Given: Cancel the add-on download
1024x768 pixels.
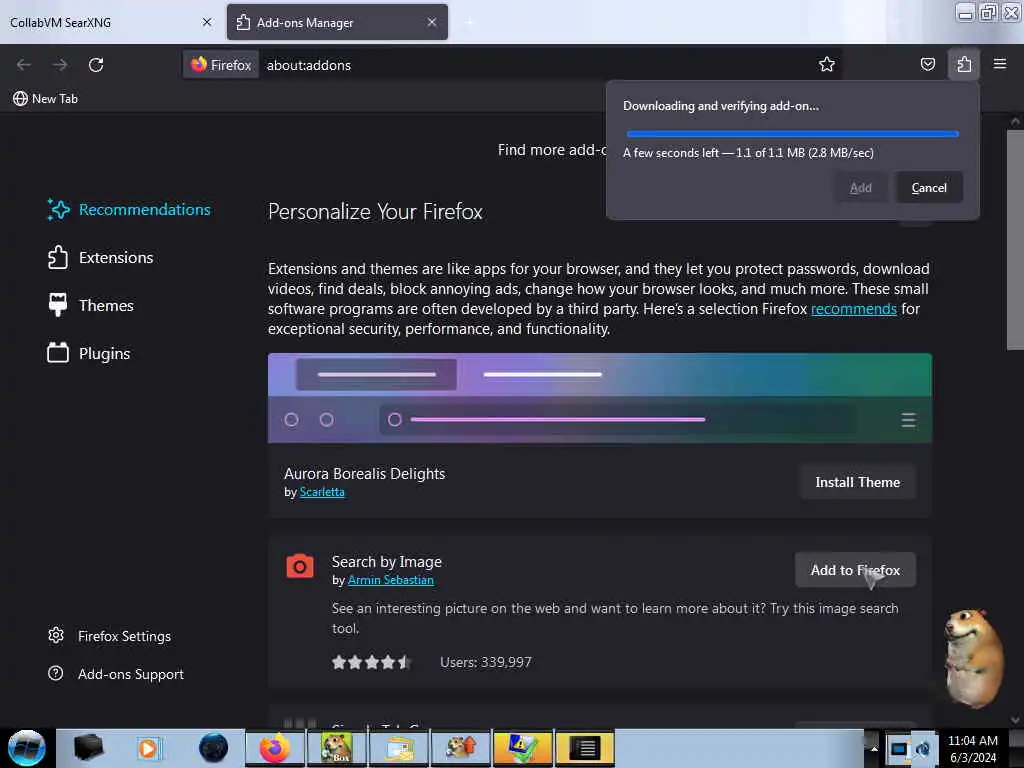Looking at the screenshot, I should point(929,187).
